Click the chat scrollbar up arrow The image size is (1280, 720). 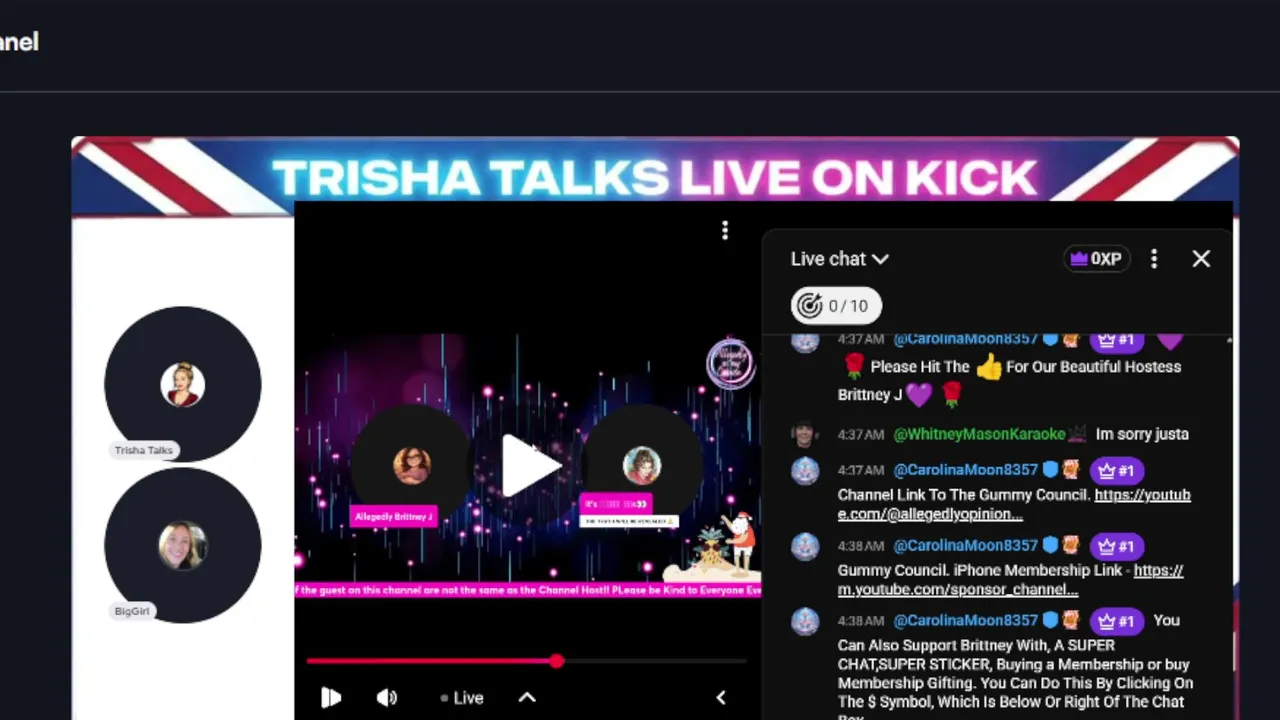pyautogui.click(x=1229, y=341)
